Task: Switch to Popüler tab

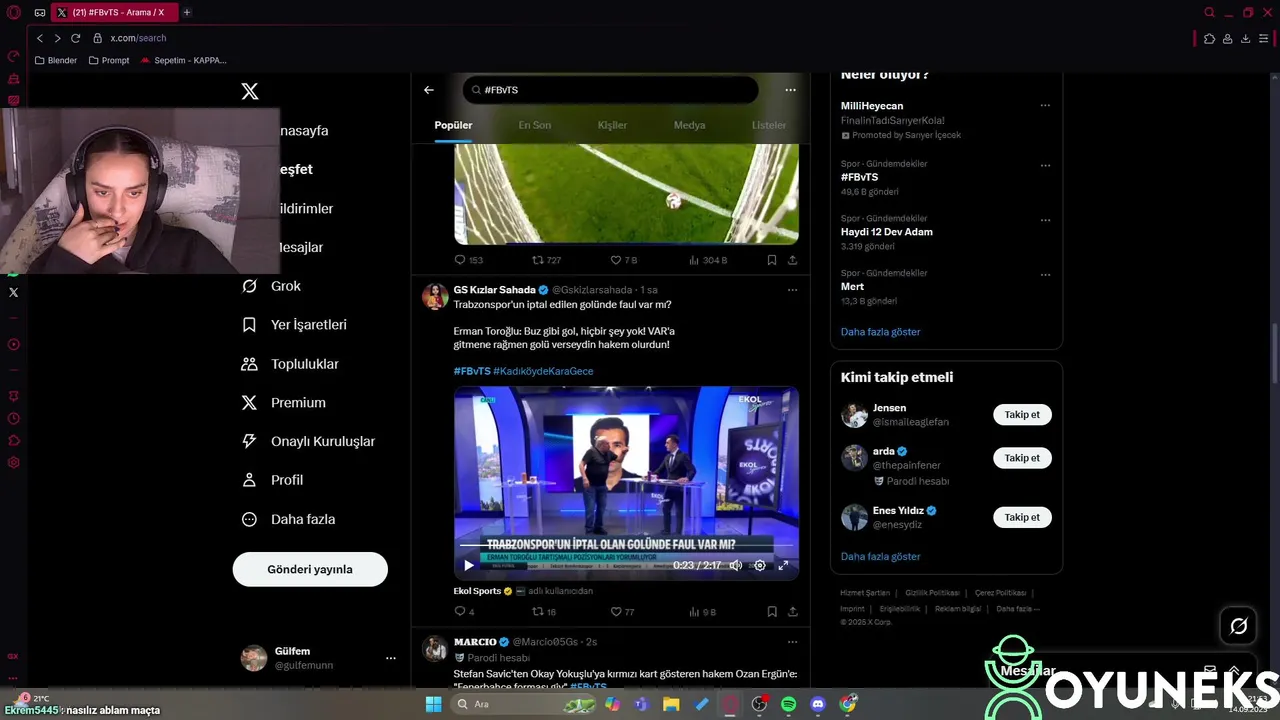Action: pos(453,125)
